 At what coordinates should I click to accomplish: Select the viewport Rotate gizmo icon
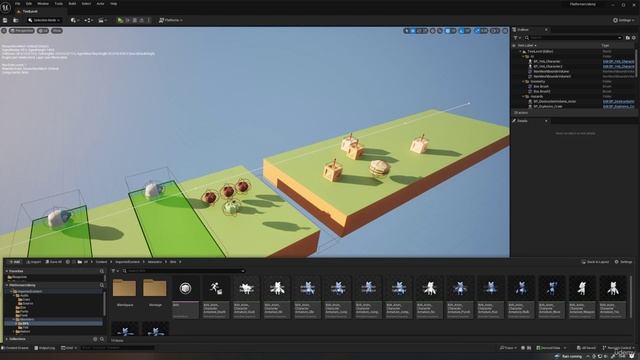(x=419, y=31)
